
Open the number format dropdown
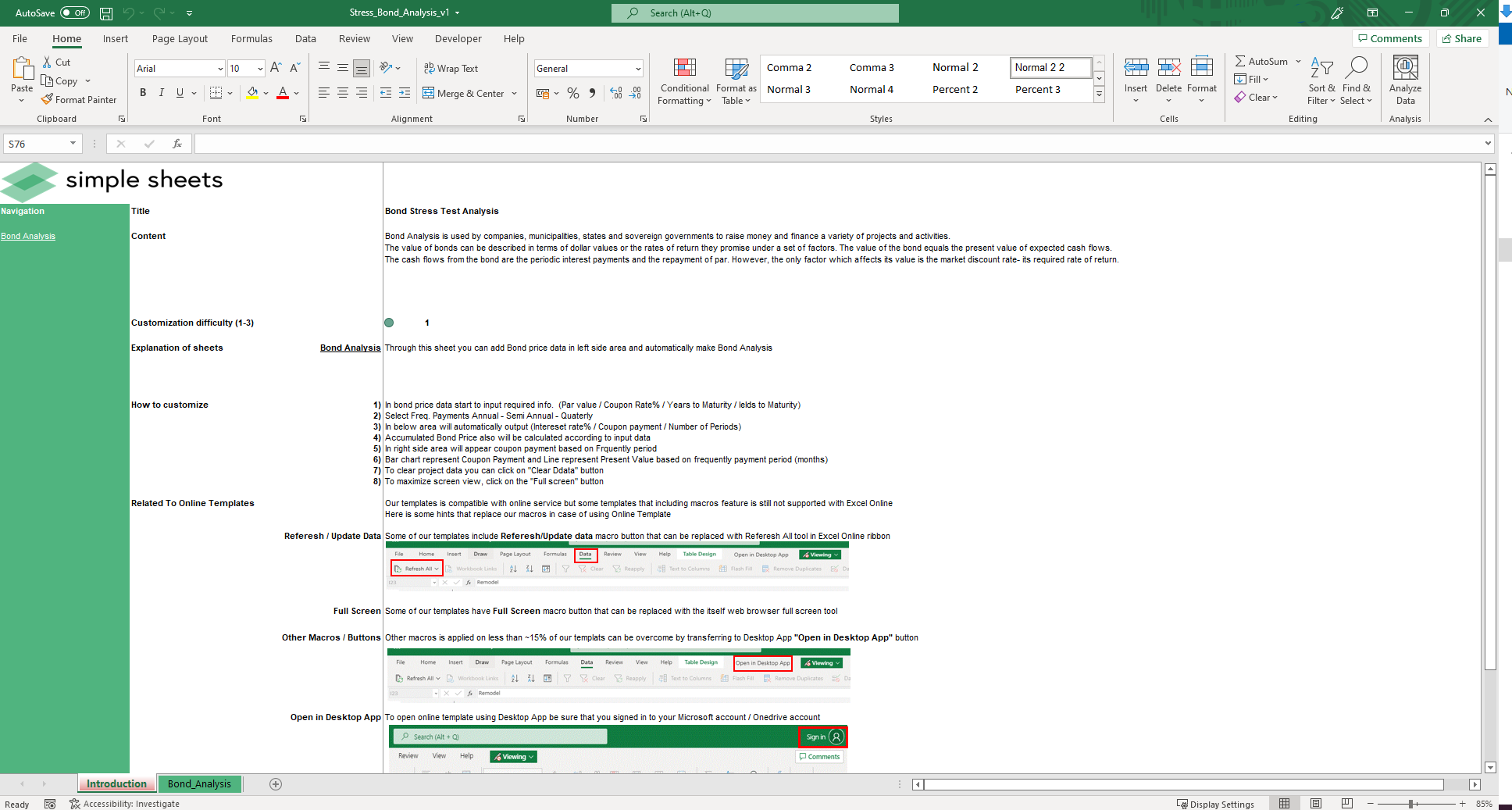(x=638, y=69)
